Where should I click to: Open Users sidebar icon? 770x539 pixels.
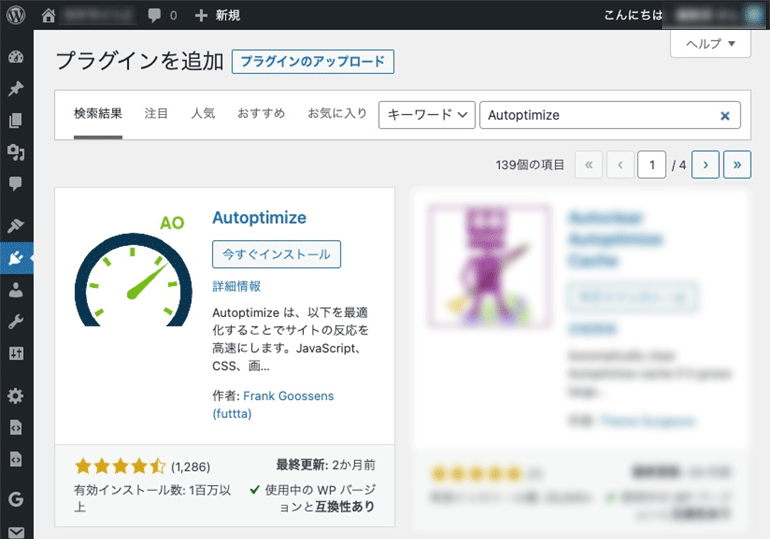(x=16, y=290)
